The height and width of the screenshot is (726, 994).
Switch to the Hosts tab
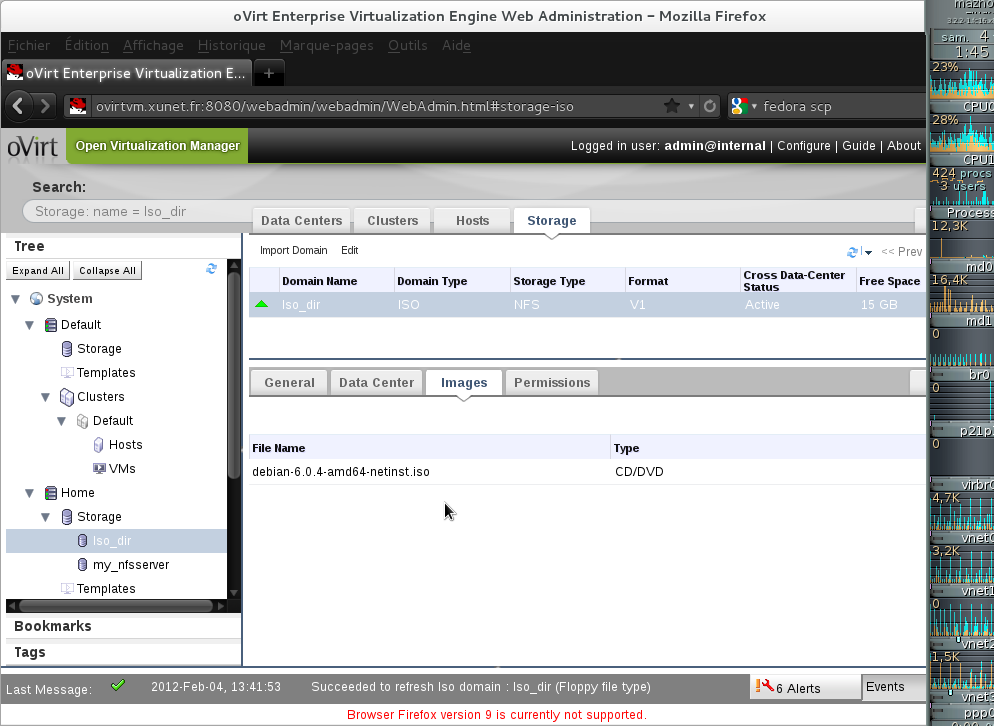472,220
